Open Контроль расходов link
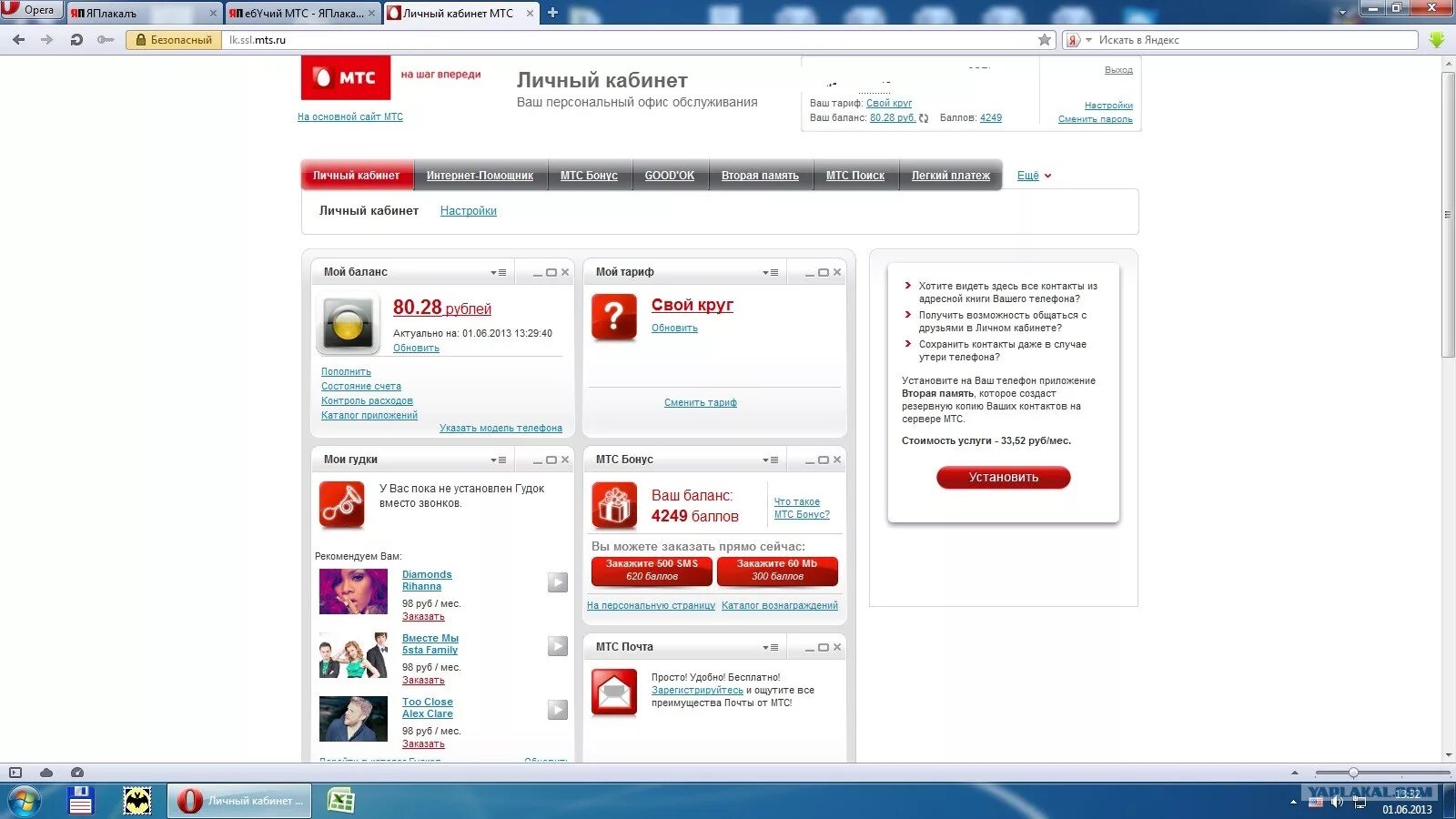The image size is (1456, 819). coord(367,401)
